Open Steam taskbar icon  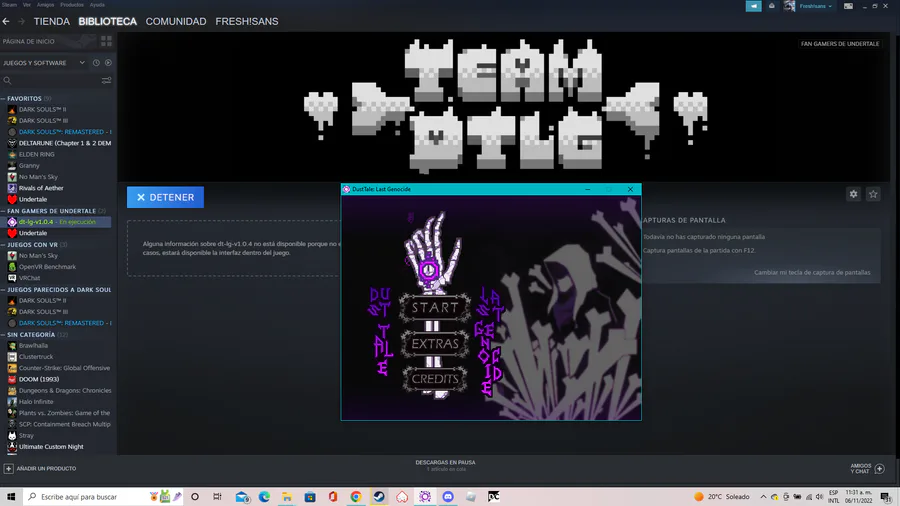pyautogui.click(x=379, y=497)
